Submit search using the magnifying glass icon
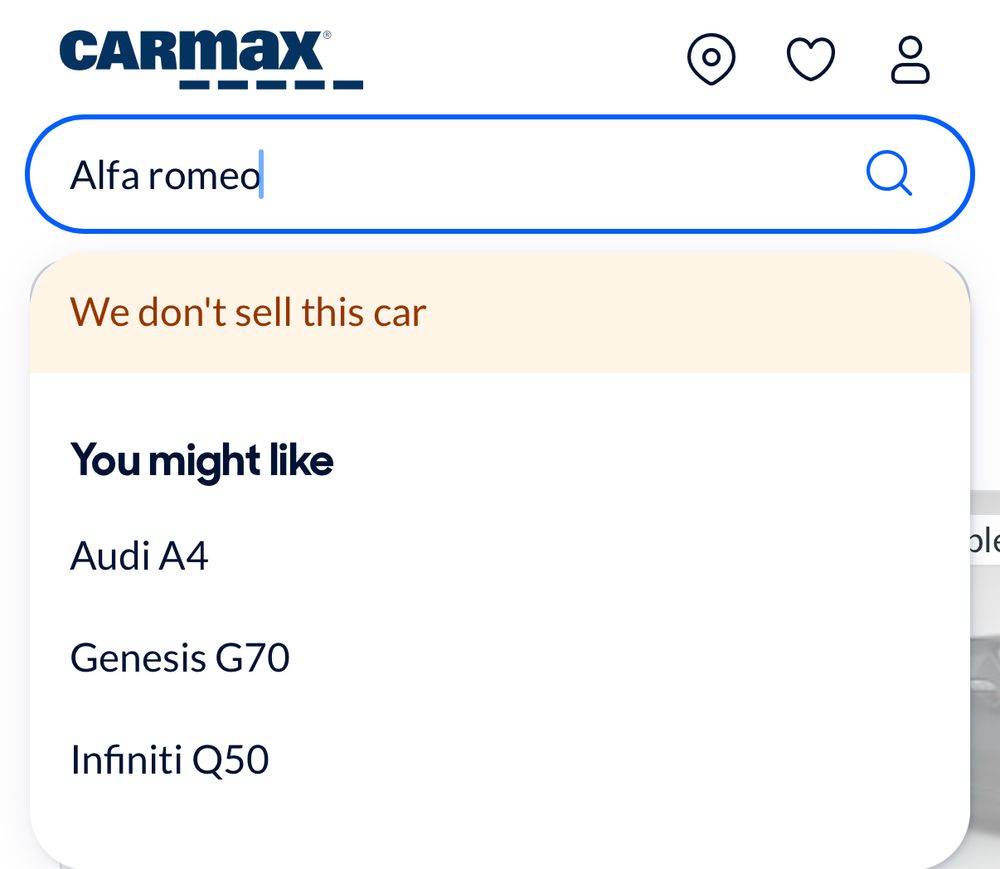1000x869 pixels. point(888,175)
